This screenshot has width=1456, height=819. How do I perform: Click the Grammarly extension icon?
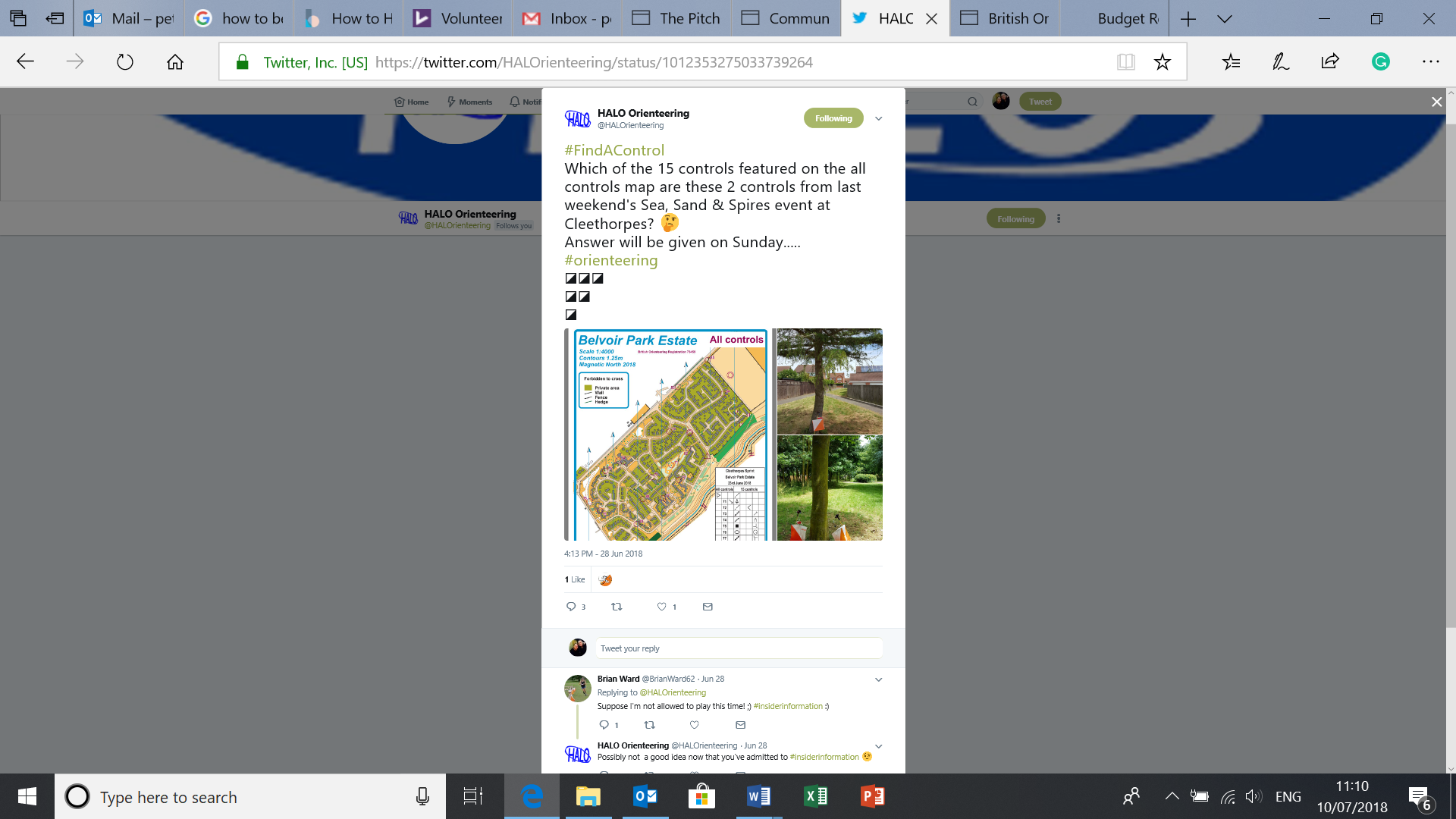(1380, 62)
